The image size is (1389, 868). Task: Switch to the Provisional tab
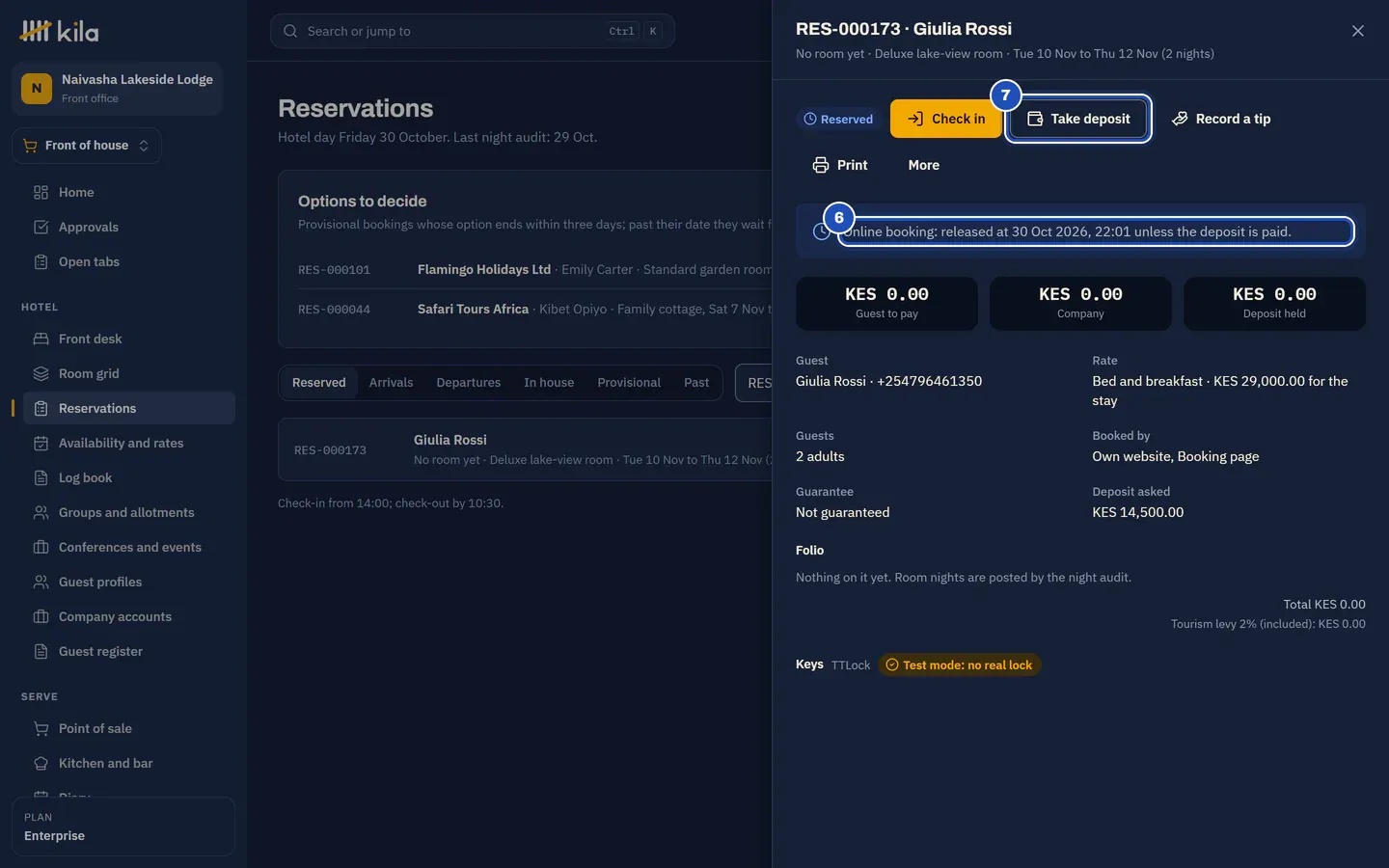point(629,382)
